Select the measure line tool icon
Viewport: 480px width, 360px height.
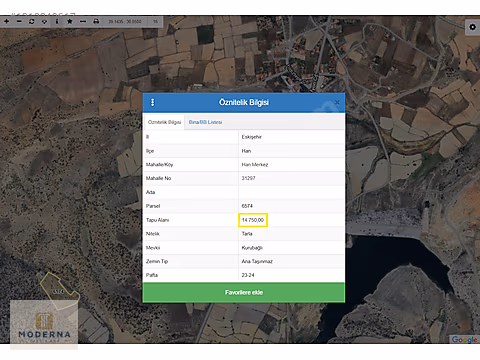[x=83, y=21]
